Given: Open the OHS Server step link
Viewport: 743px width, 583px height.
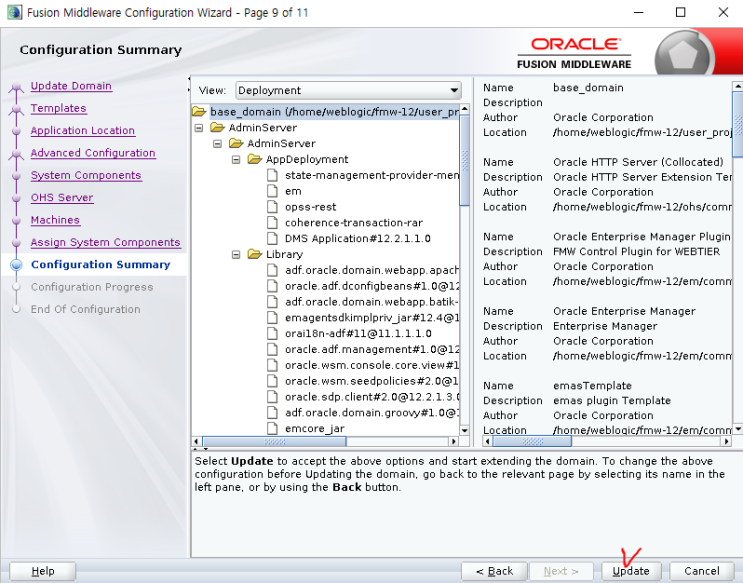Looking at the screenshot, I should tap(62, 198).
